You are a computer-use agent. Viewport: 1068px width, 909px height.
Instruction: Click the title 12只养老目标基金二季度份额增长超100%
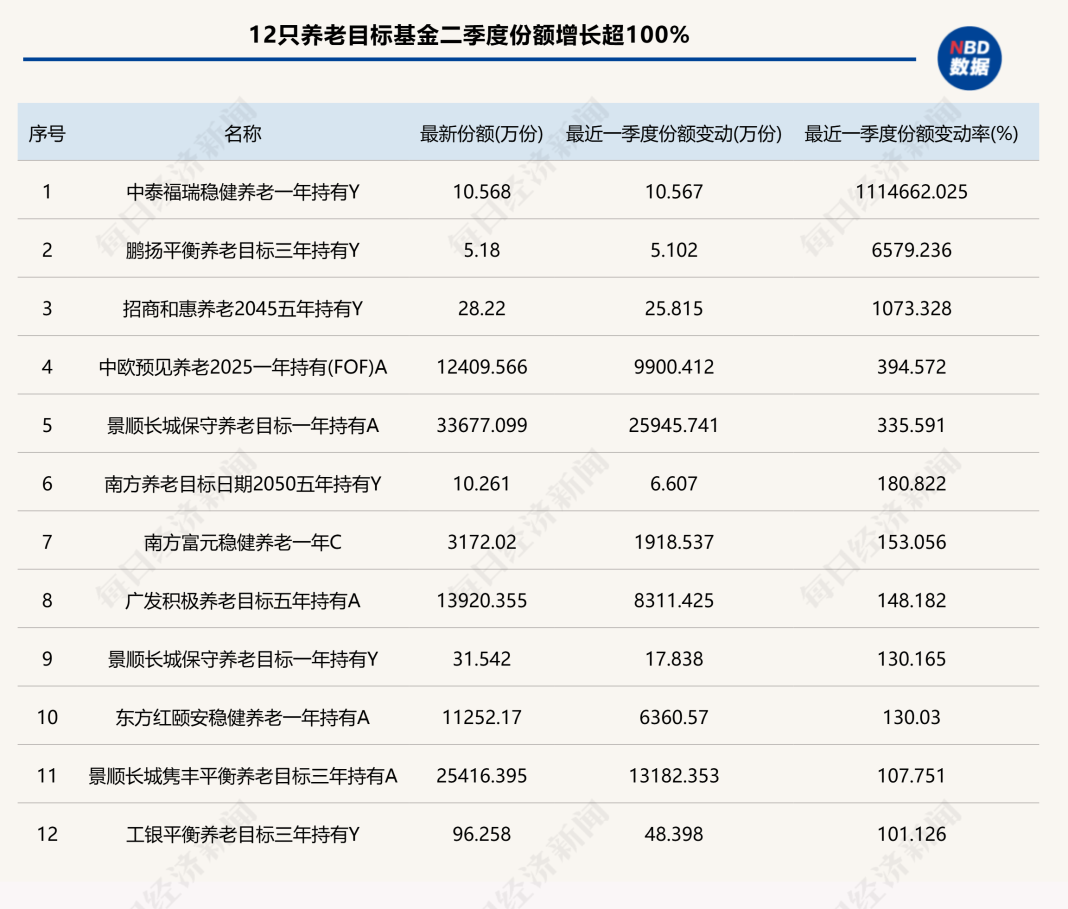tap(469, 35)
